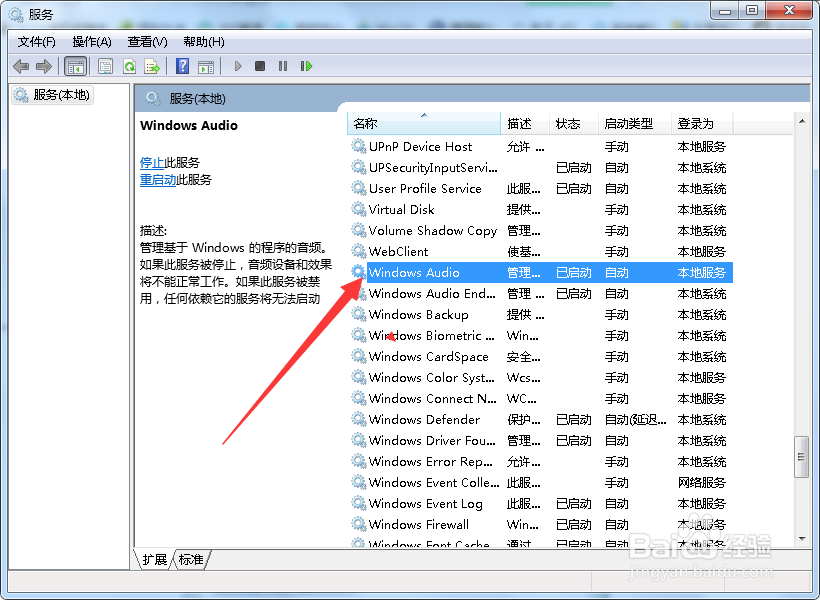Minimize the 服务 window
The width and height of the screenshot is (820, 600).
click(725, 10)
